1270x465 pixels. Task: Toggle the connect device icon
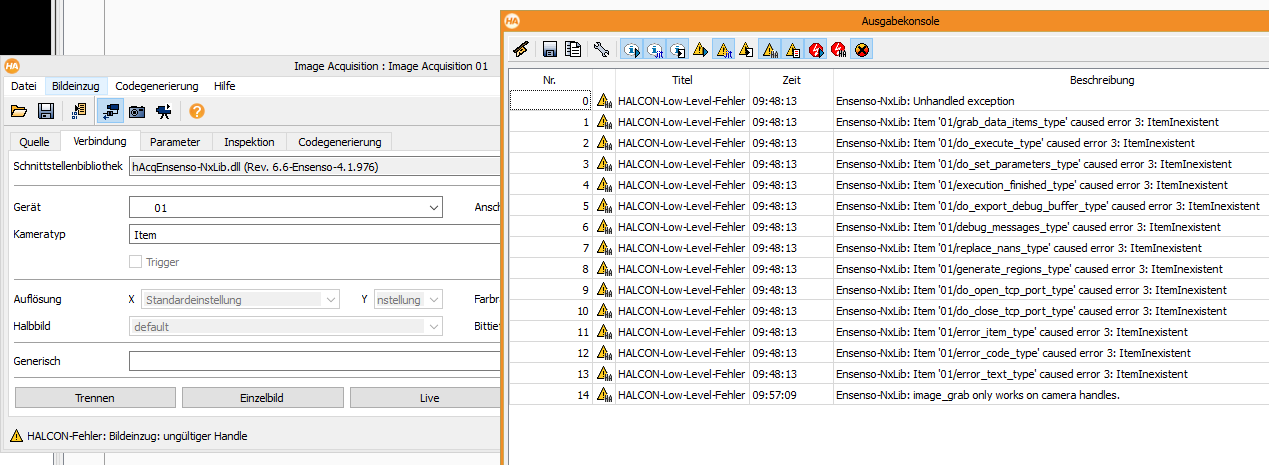click(110, 111)
